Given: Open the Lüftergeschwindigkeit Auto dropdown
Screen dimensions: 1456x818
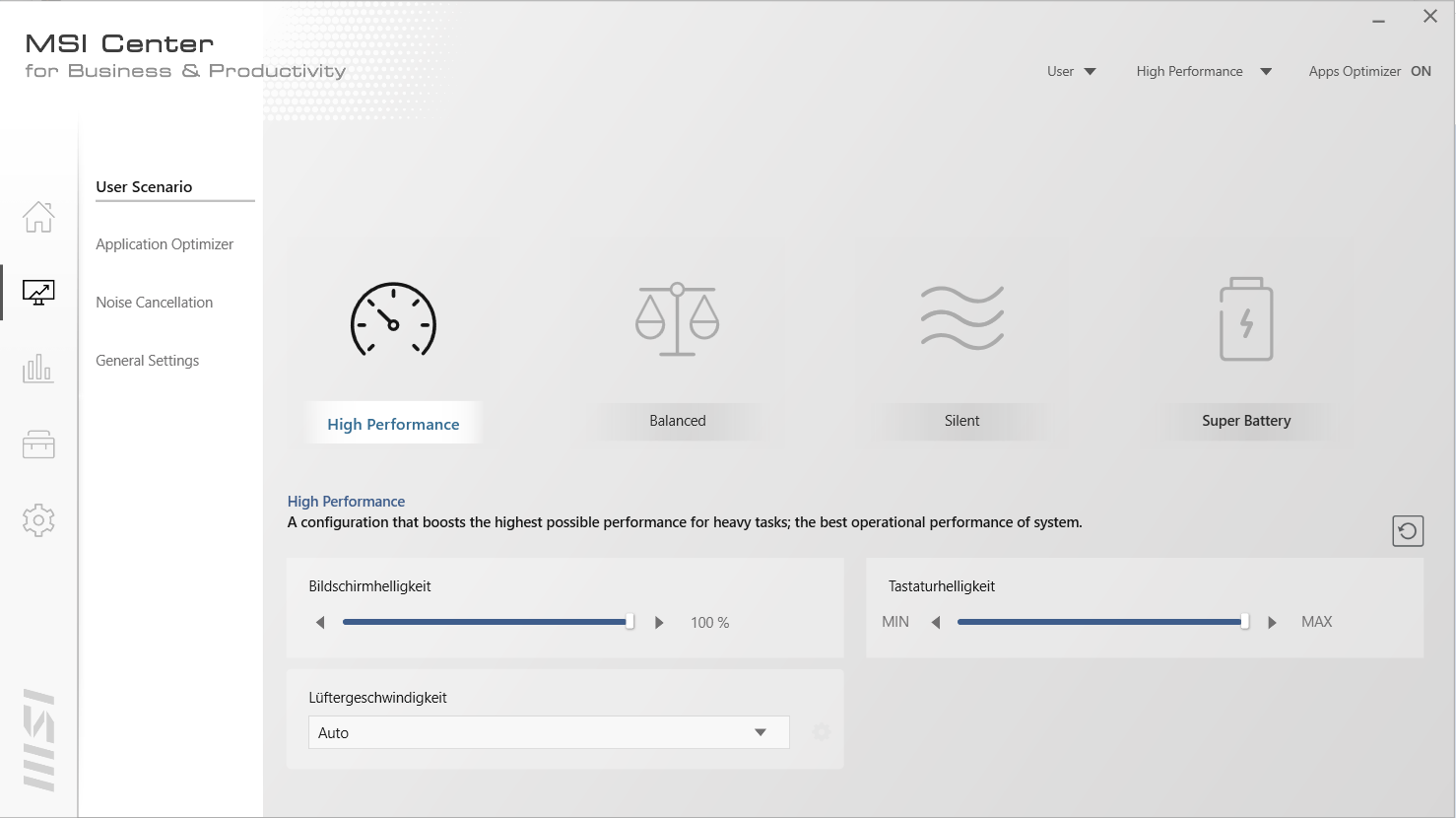Looking at the screenshot, I should [549, 732].
